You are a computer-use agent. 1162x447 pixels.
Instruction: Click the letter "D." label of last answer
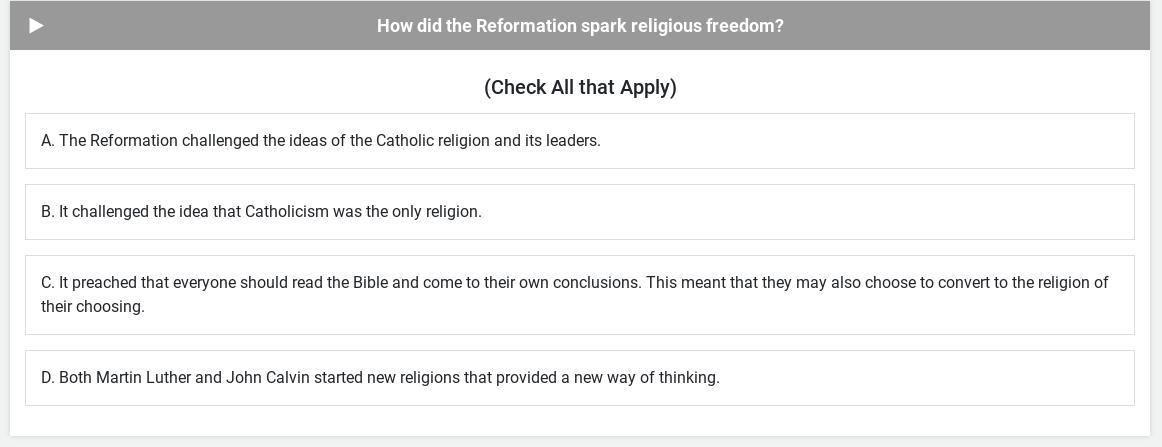point(48,378)
